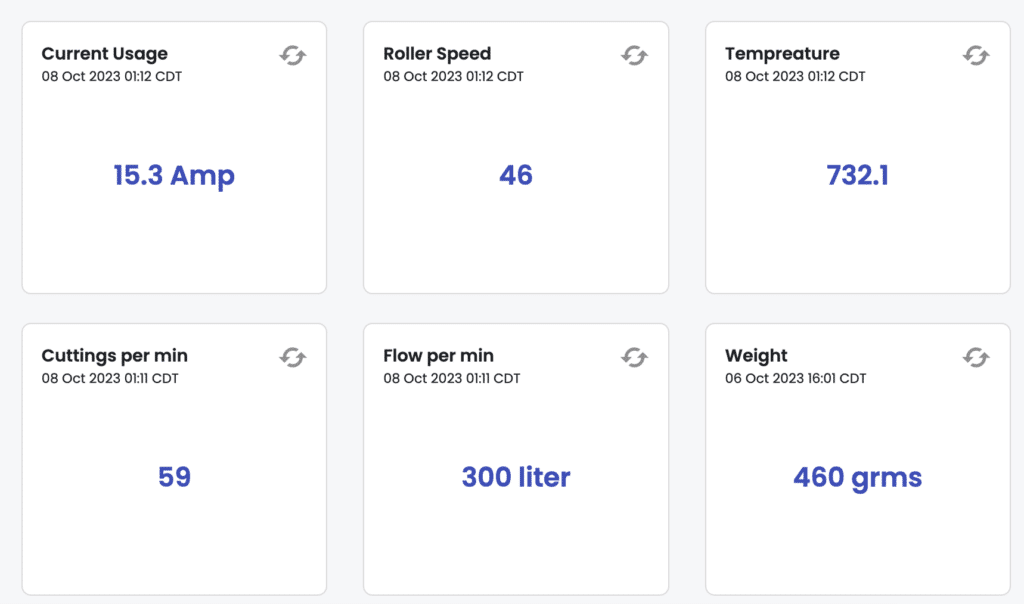Select the Cuttings per min title
Screen dimensions: 1024x604
tap(114, 356)
